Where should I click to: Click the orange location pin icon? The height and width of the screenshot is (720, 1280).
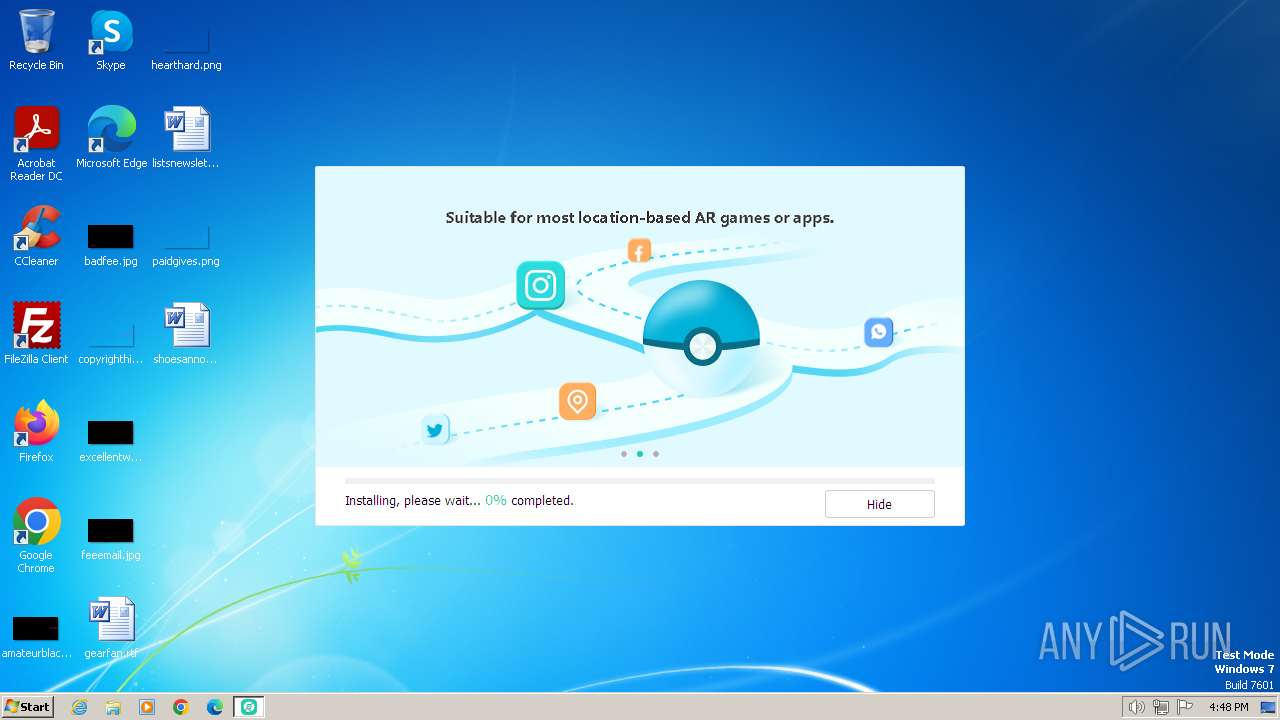pos(577,402)
